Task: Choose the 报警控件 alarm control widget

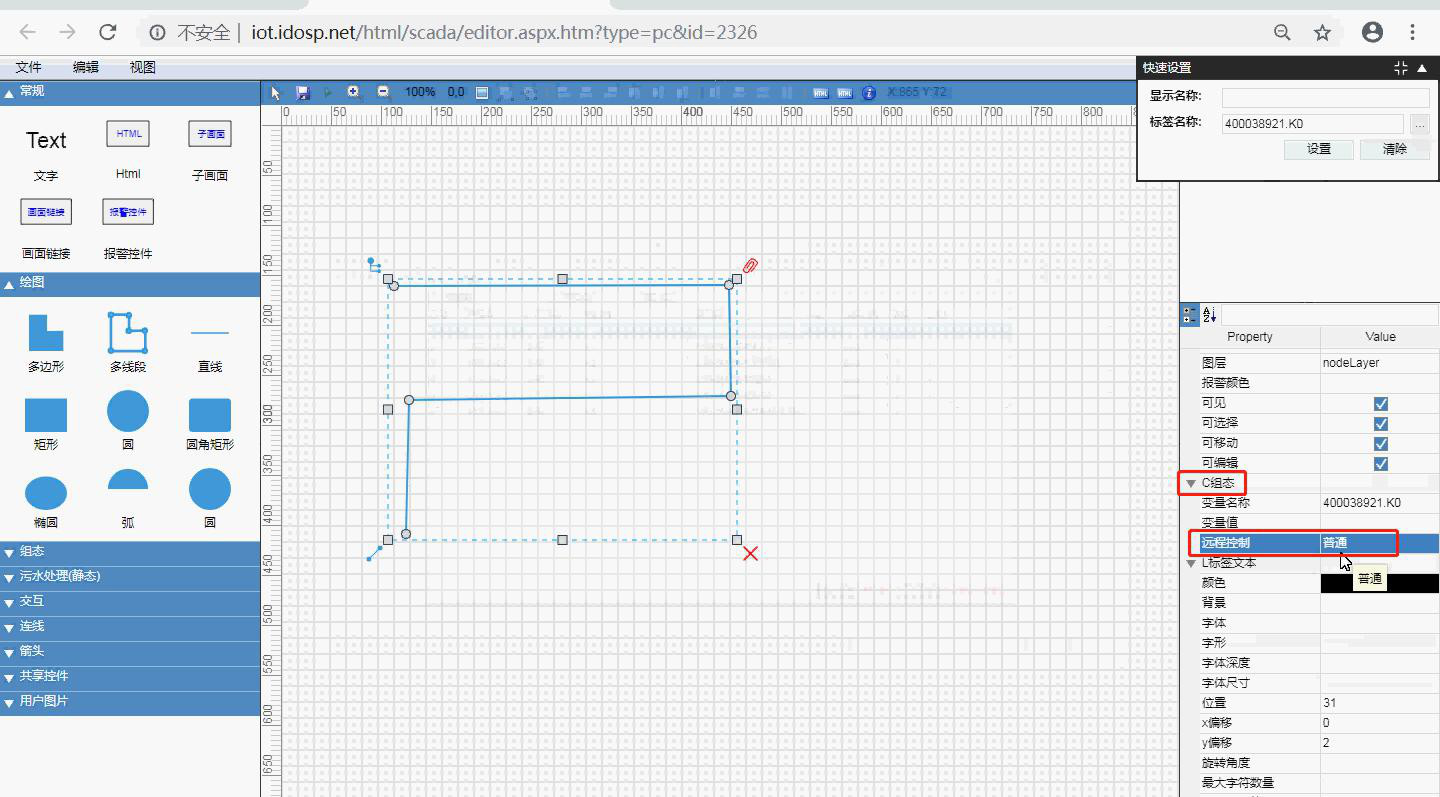Action: (128, 212)
